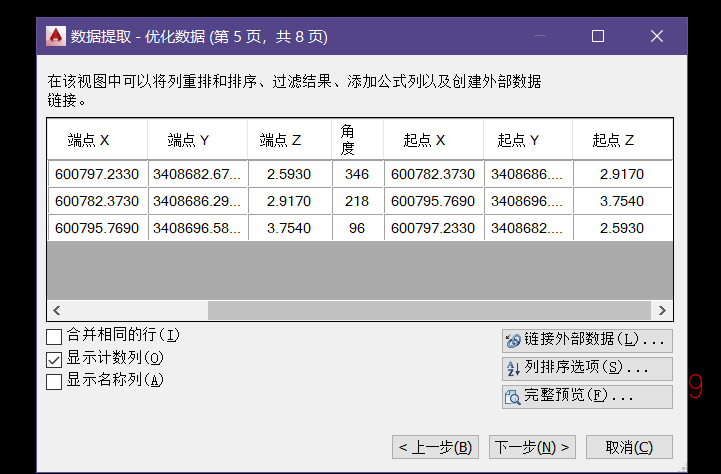Screen dimensions: 721x474
Task: Select cell with angle value 346
Action: 357,174
